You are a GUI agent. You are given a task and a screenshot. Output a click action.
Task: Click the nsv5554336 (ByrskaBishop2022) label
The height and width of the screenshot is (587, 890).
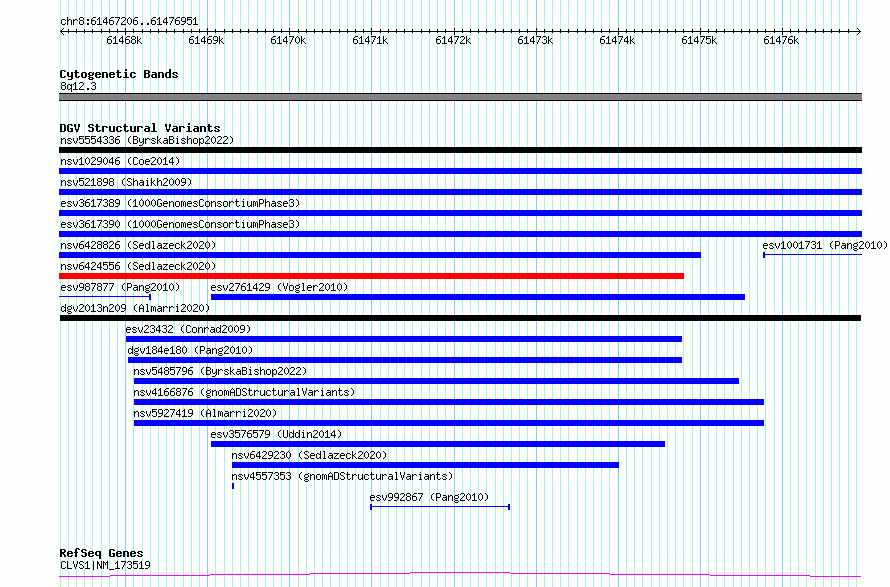point(147,140)
